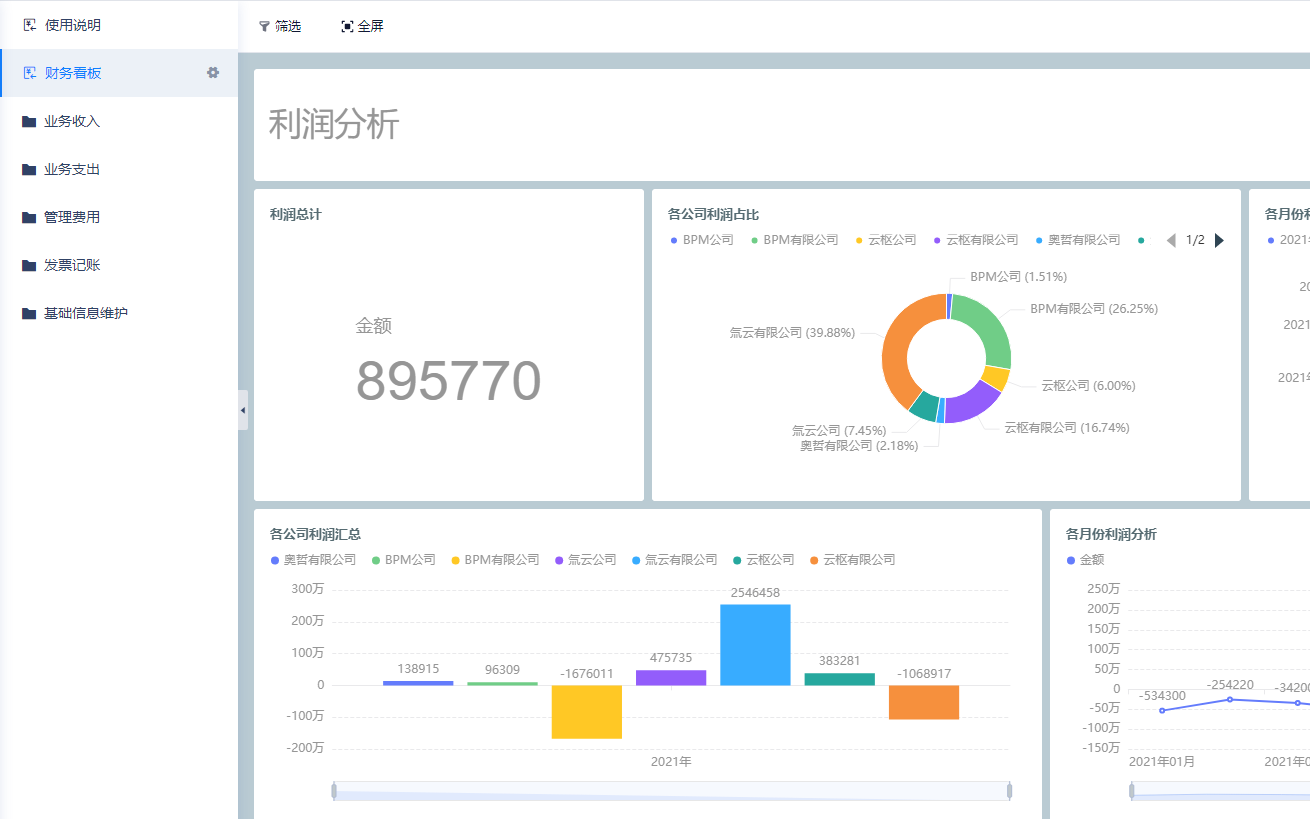The image size is (1310, 819).
Task: Toggle 氚云公司 legend in the bar chart
Action: (586, 560)
